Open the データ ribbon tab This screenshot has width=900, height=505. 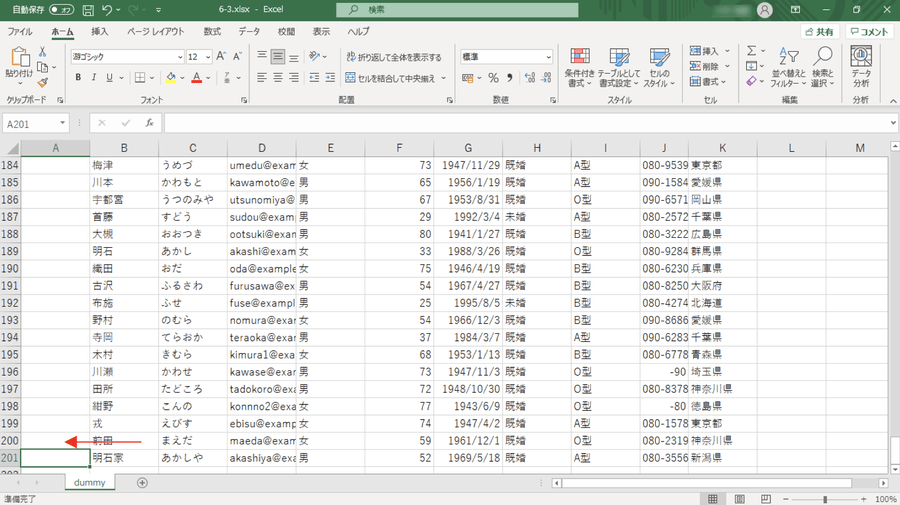click(x=249, y=32)
